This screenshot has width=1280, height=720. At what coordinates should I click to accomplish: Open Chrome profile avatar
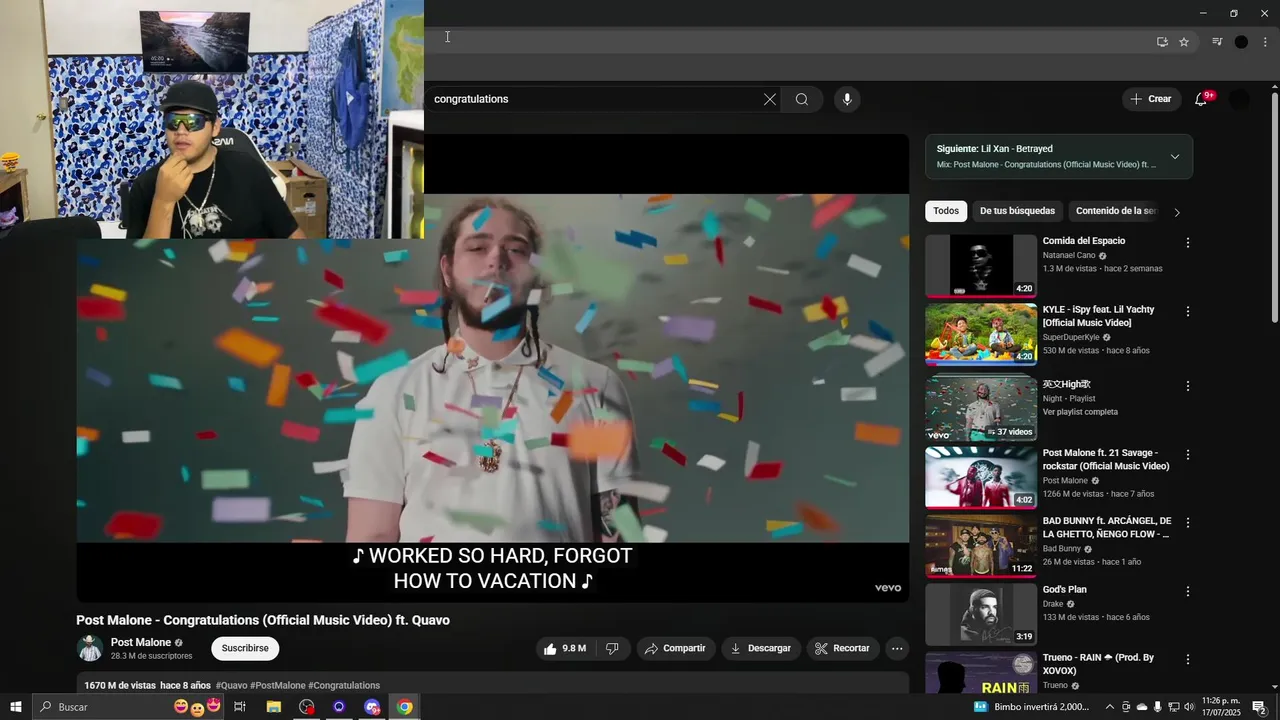click(1241, 42)
